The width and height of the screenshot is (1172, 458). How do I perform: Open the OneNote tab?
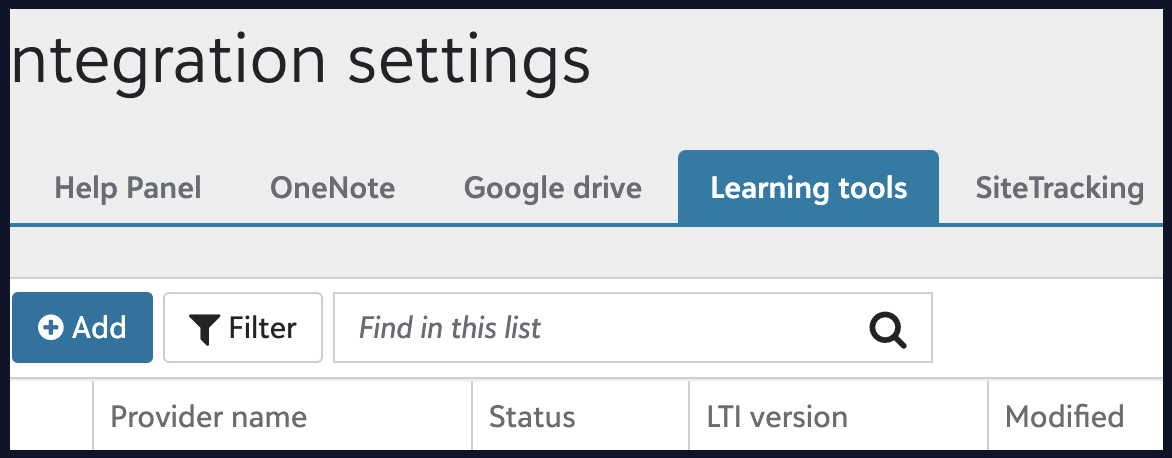tap(332, 188)
